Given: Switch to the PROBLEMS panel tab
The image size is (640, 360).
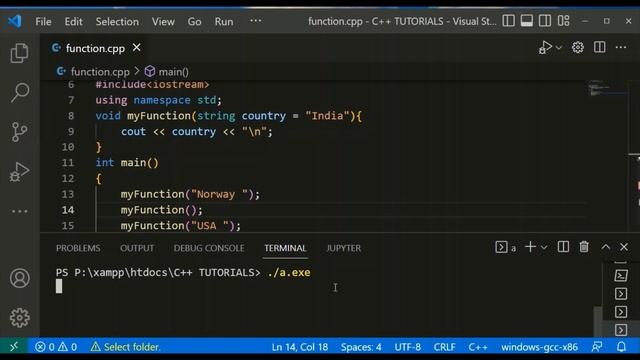Looking at the screenshot, I should coord(78,248).
